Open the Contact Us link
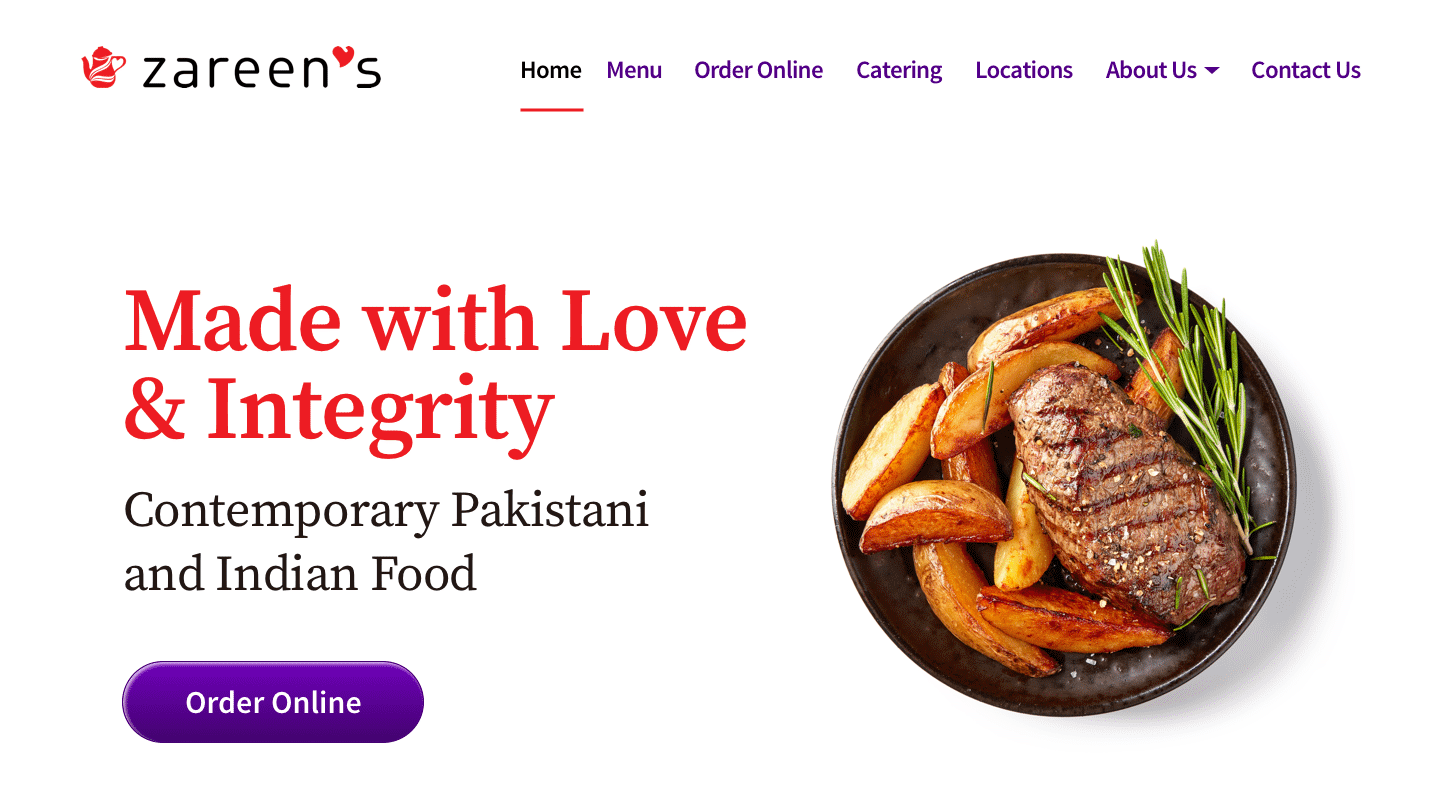The width and height of the screenshot is (1439, 811). click(1306, 70)
